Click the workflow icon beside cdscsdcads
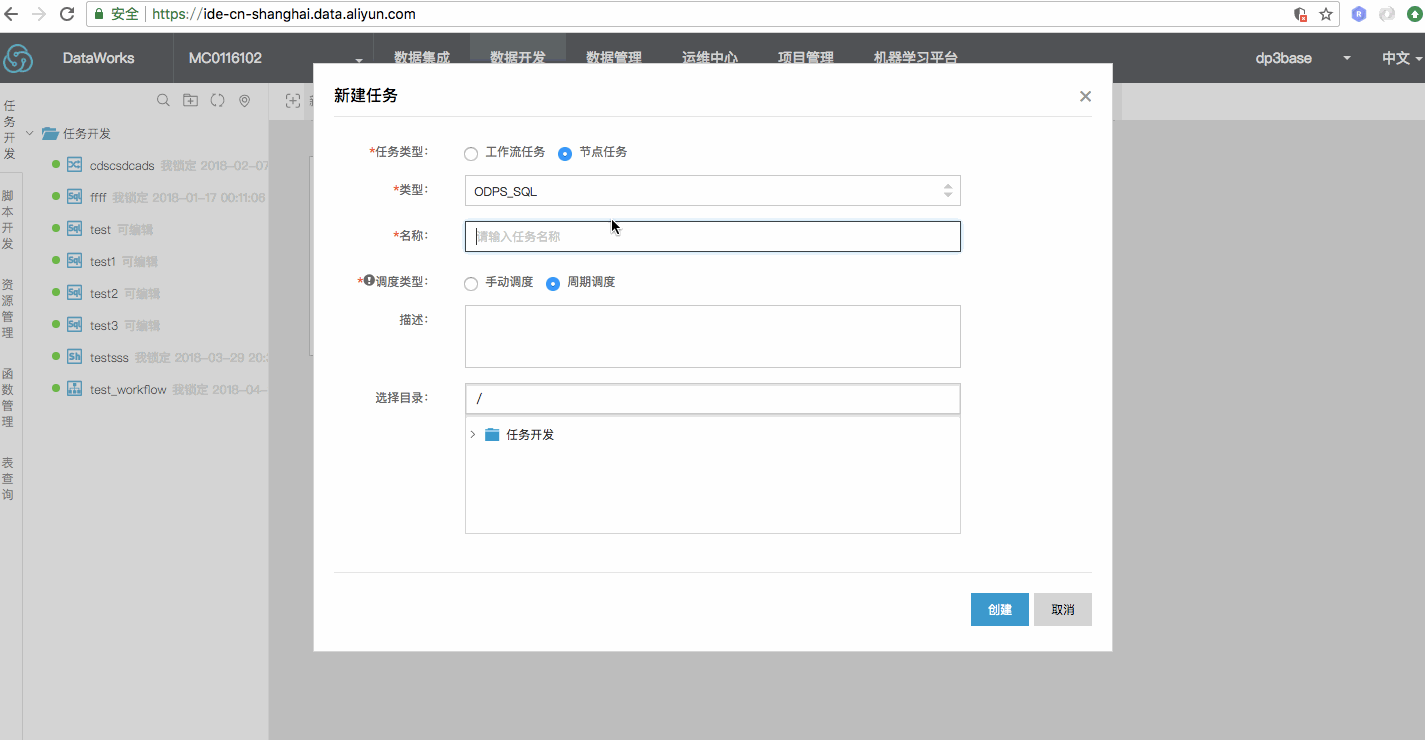The height and width of the screenshot is (740, 1425). pos(74,165)
